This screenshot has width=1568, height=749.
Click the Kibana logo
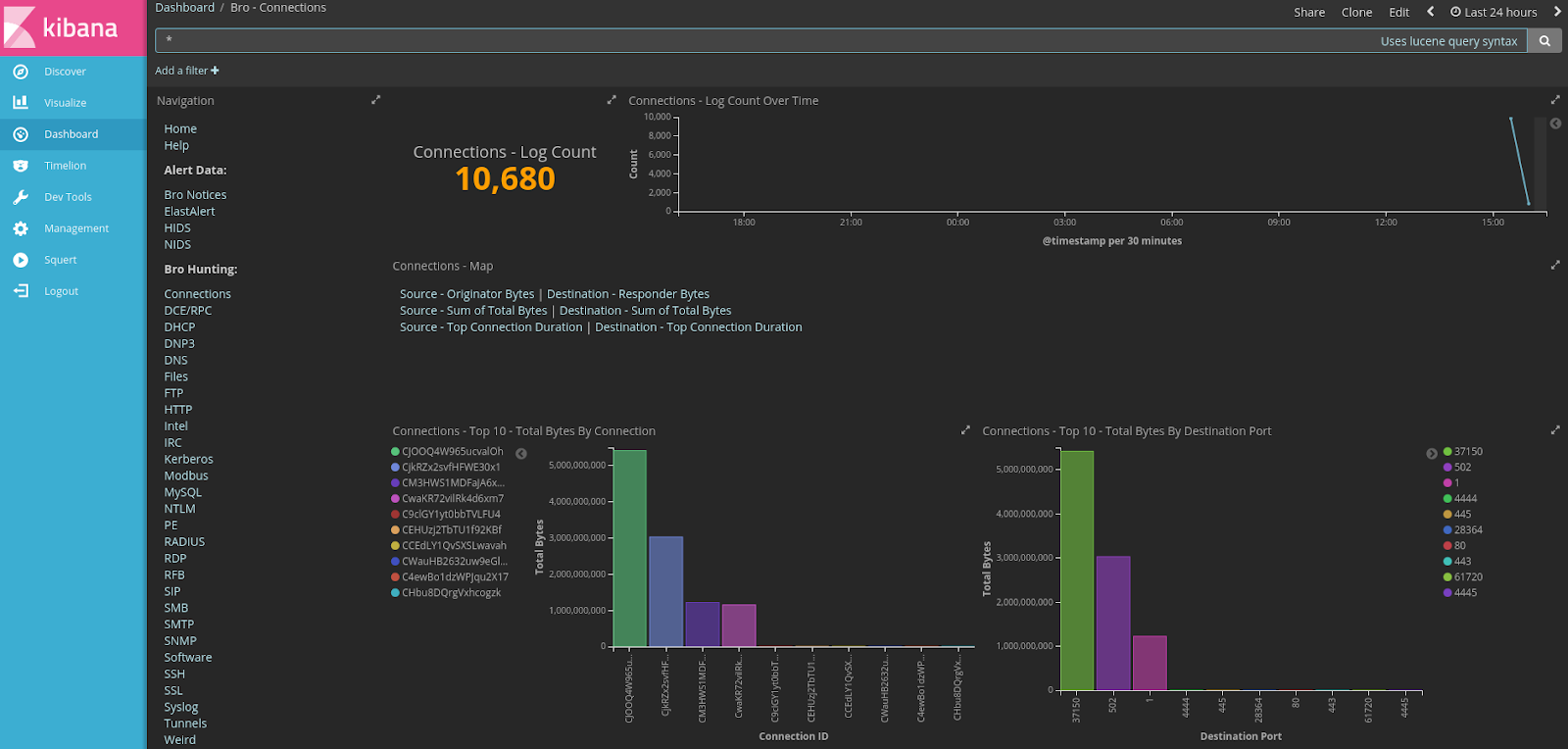tap(73, 27)
